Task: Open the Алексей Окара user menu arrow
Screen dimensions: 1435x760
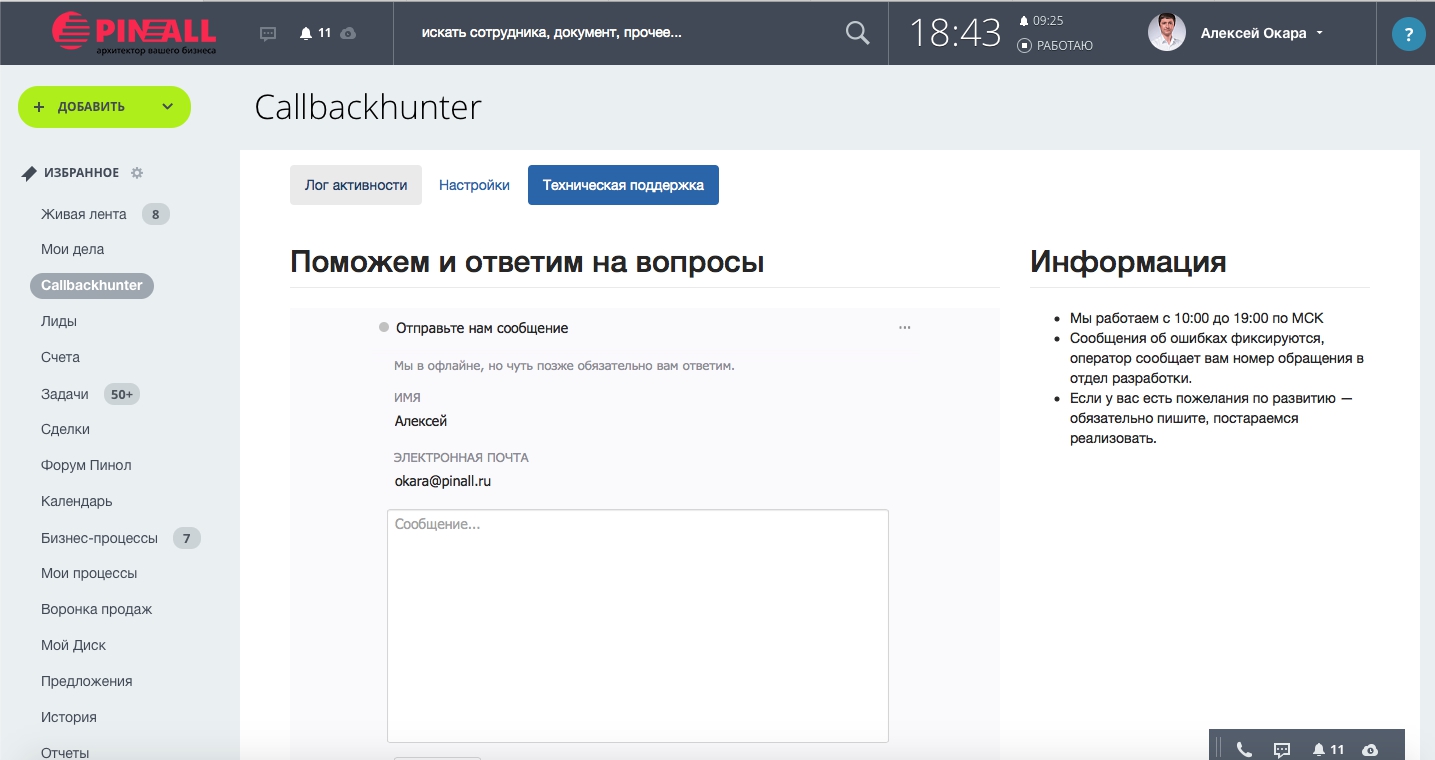Action: [x=1319, y=33]
